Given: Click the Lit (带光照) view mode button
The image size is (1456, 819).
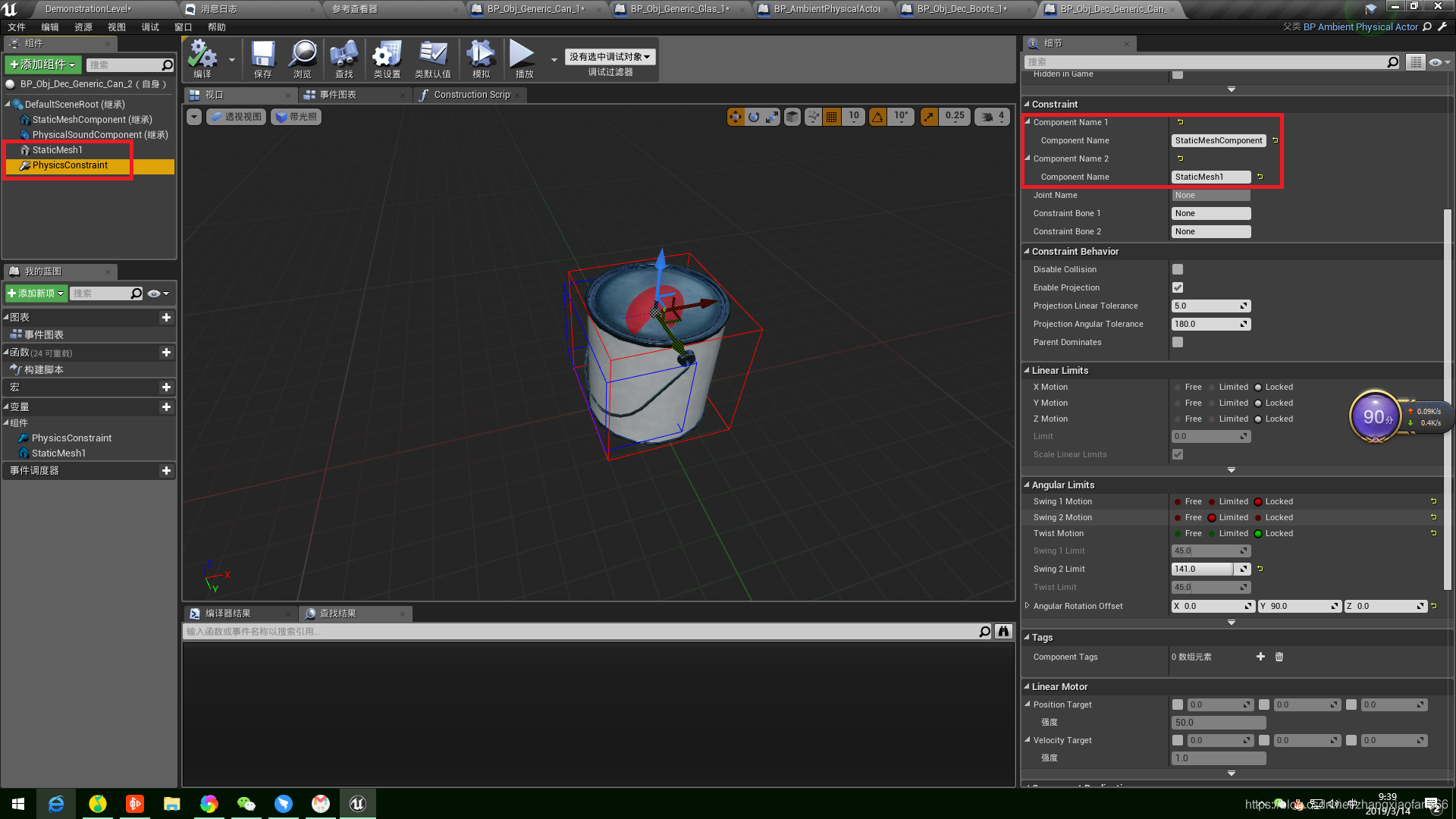Looking at the screenshot, I should pos(297,117).
